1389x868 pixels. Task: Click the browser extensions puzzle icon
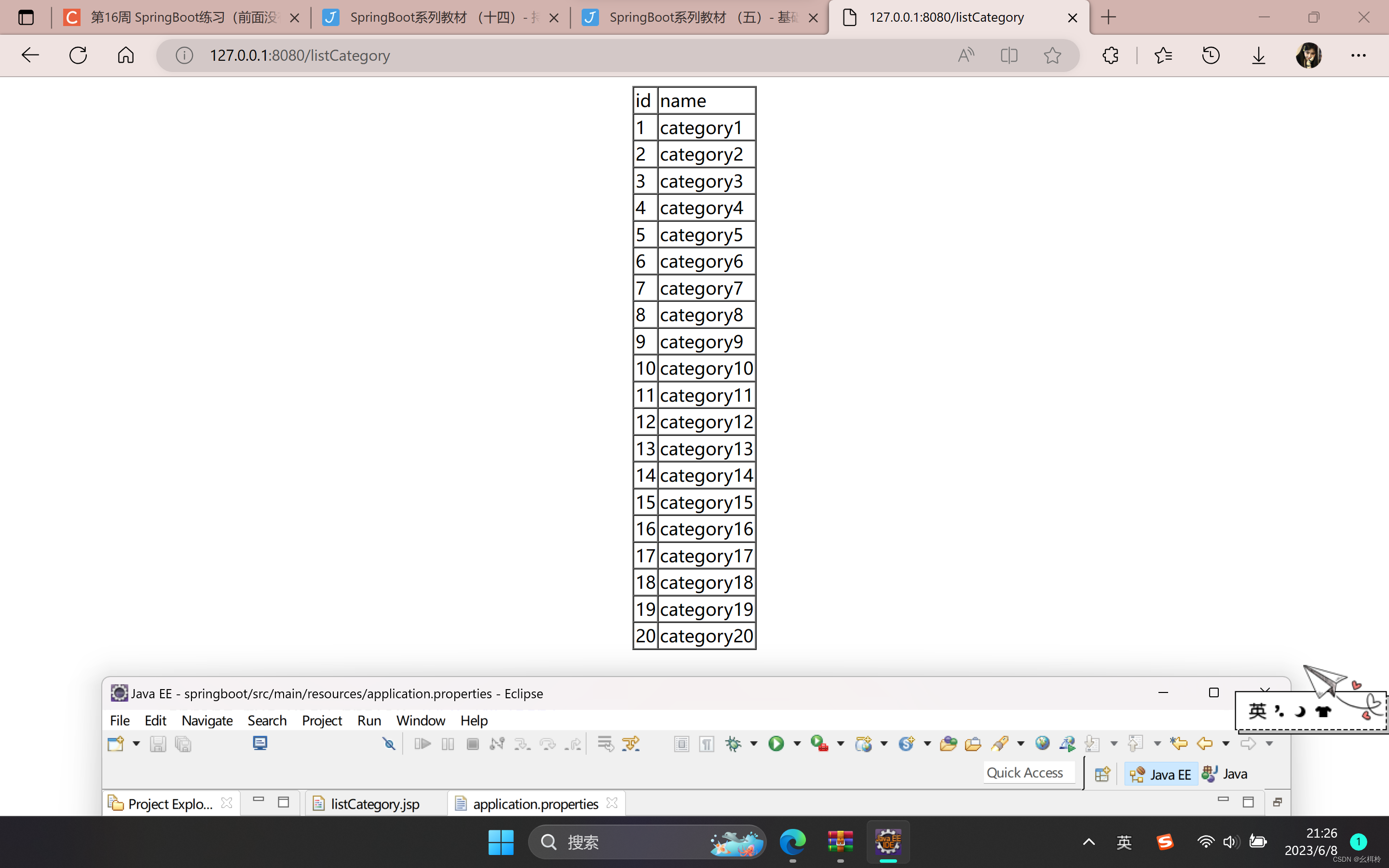coord(1111,55)
